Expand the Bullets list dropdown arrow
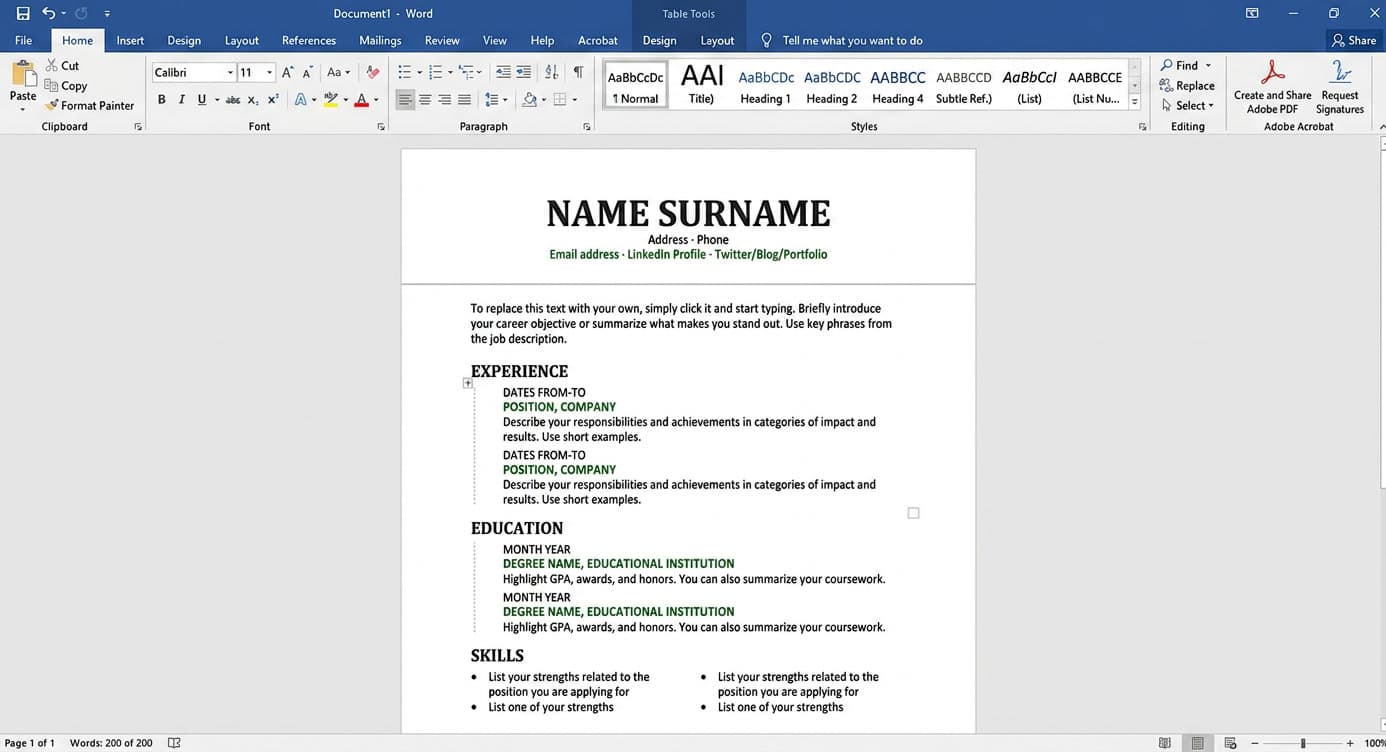 [420, 72]
